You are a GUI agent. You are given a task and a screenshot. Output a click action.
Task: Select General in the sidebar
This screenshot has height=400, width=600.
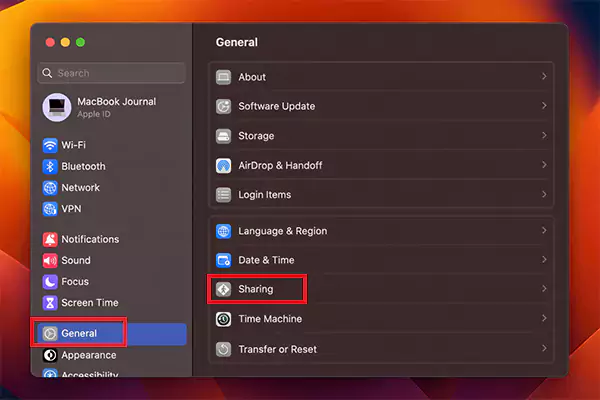(80, 333)
